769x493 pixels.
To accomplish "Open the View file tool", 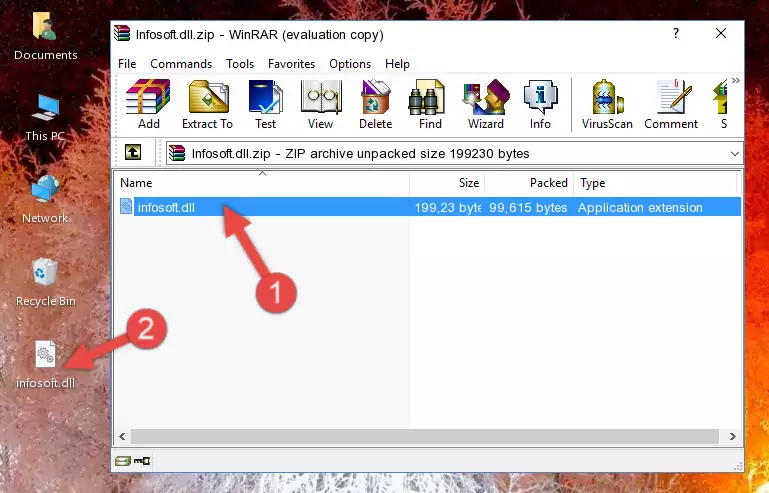I will click(x=321, y=104).
